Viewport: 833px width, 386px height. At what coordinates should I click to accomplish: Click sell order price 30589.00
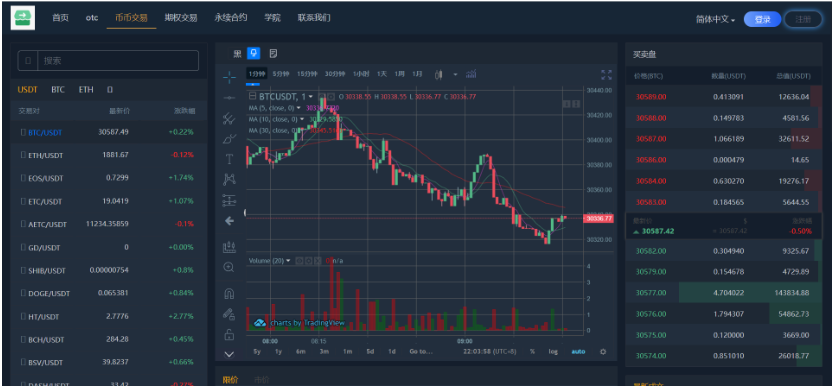(x=651, y=97)
